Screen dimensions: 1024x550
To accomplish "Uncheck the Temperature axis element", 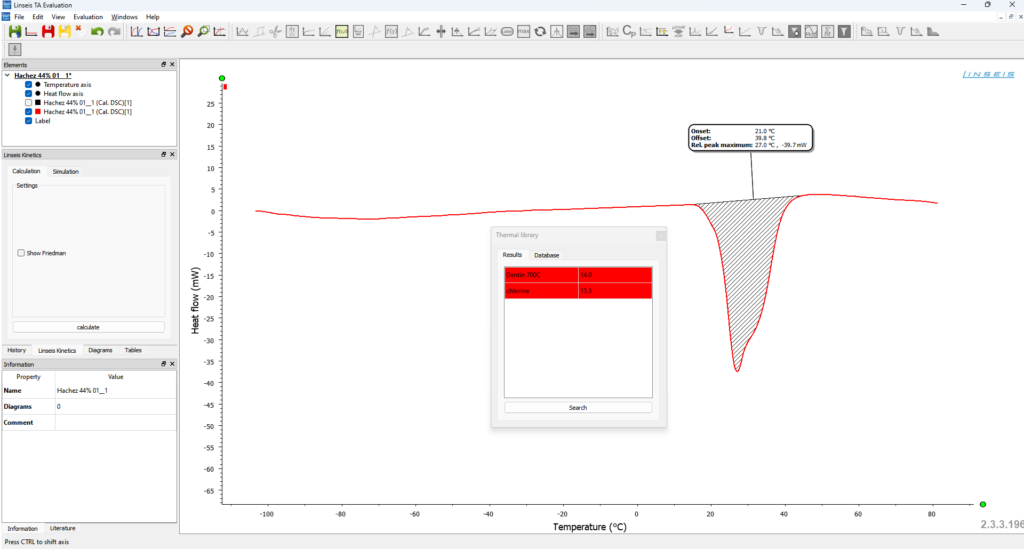I will (x=29, y=85).
